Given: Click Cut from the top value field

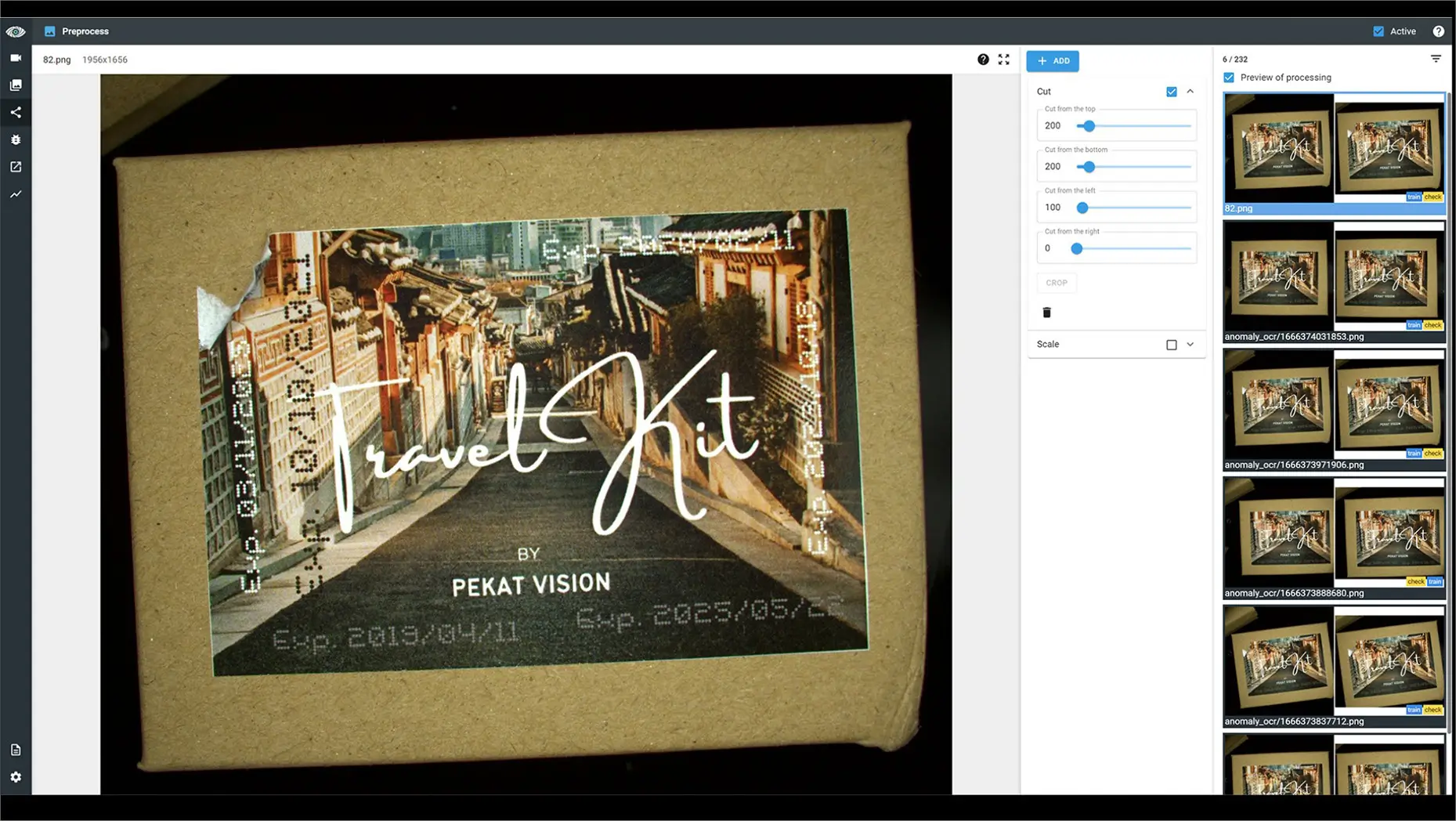Looking at the screenshot, I should [x=1053, y=126].
